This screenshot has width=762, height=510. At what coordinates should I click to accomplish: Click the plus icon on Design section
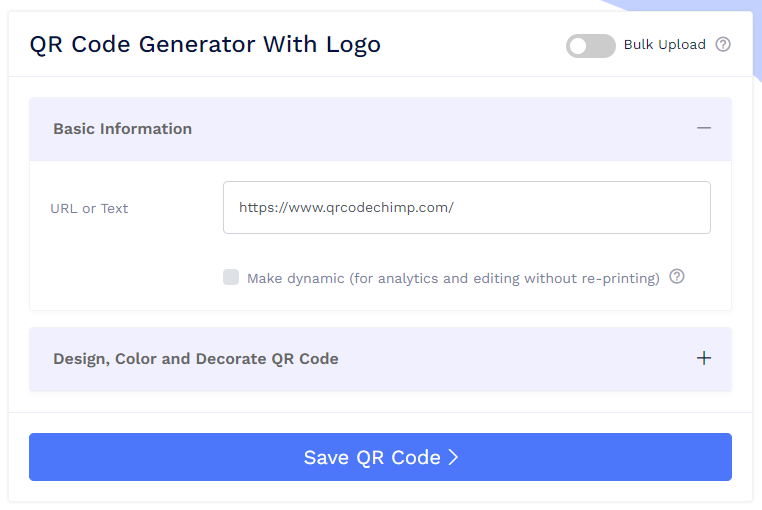pos(704,358)
